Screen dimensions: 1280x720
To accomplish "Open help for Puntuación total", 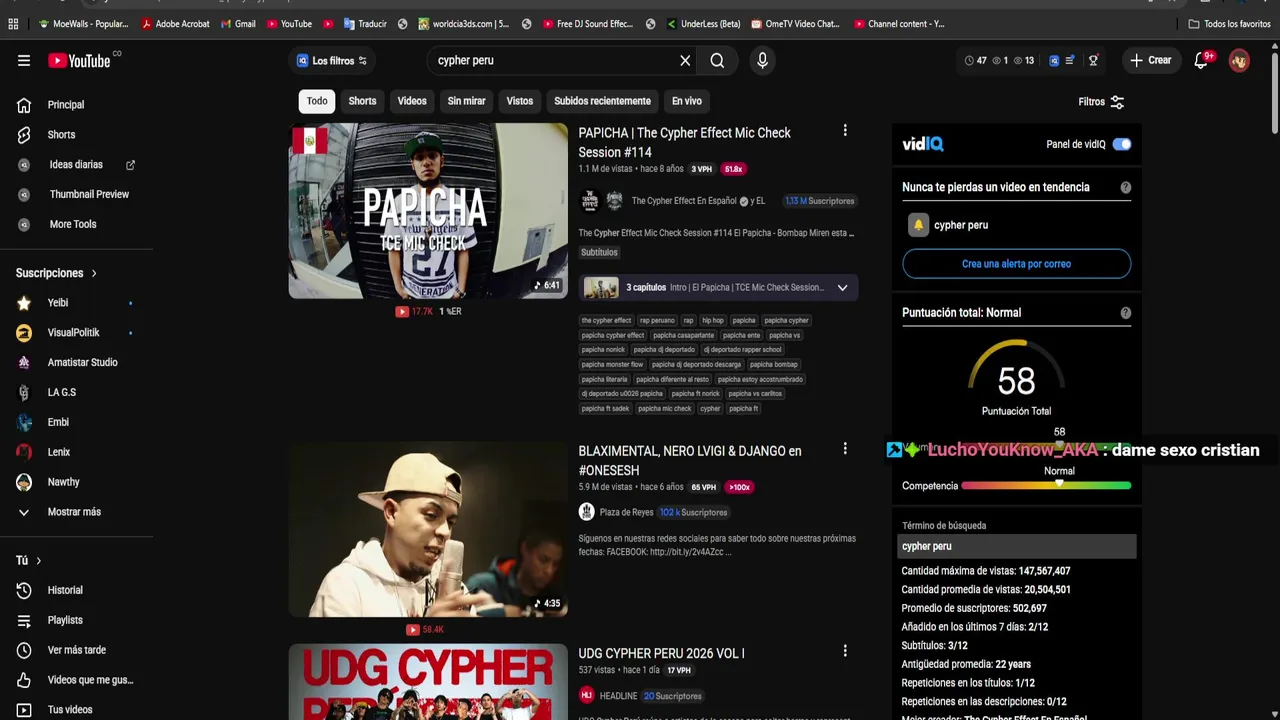I will coord(1125,313).
